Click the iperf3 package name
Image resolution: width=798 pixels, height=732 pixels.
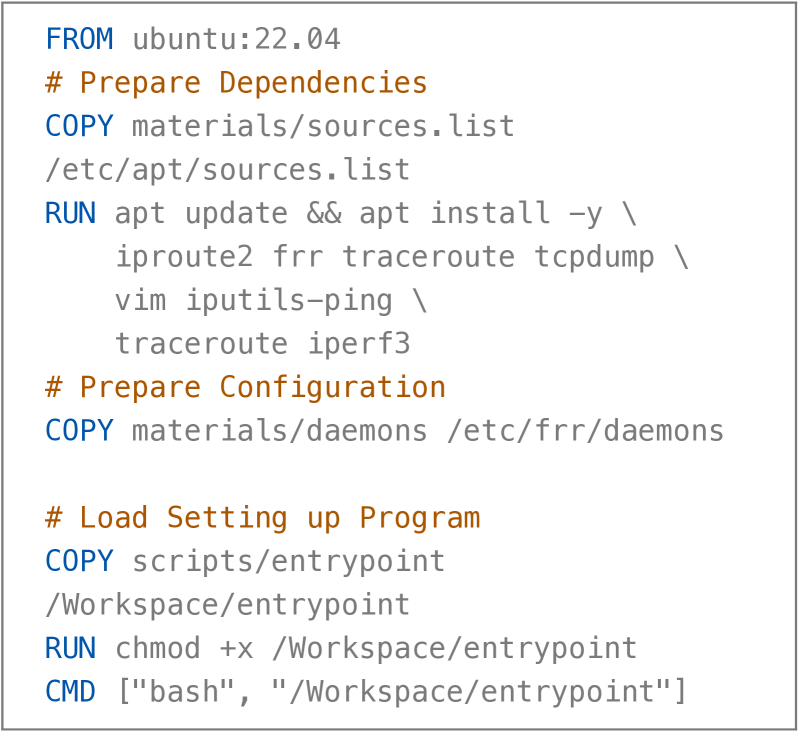pyautogui.click(x=358, y=344)
